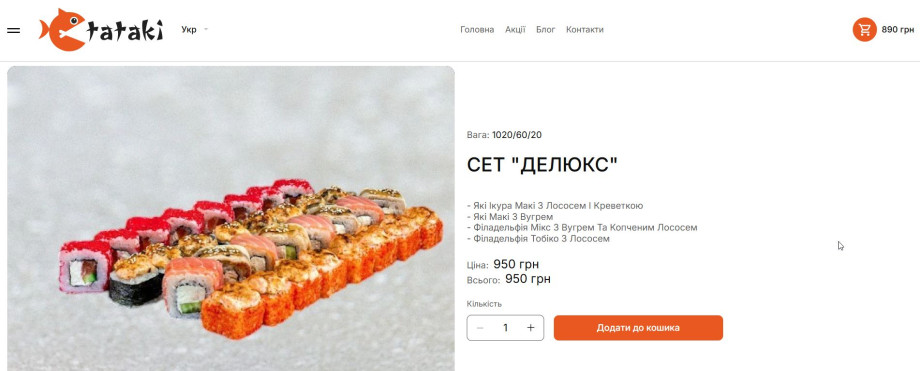Click the orange fish logo icon
Viewport: 920px width, 371px height.
62,29
